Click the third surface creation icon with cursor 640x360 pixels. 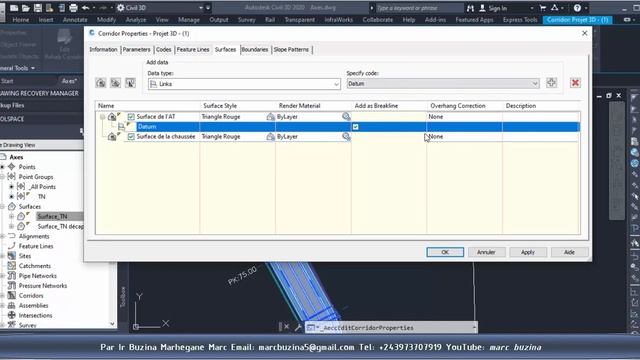click(x=130, y=83)
